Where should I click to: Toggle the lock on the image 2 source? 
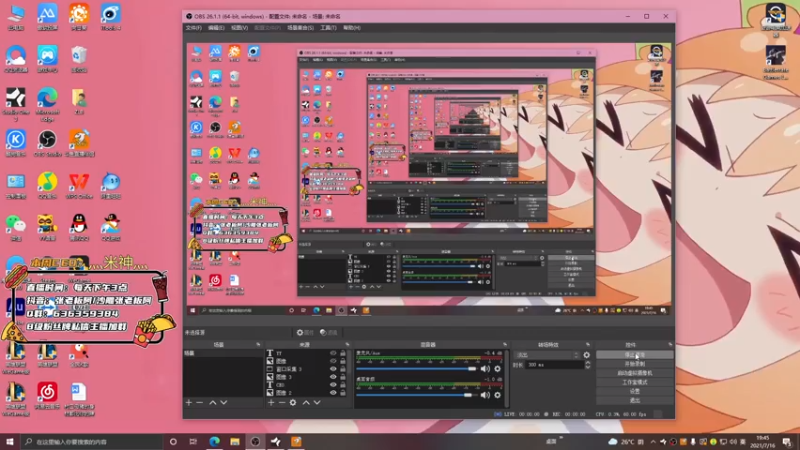[x=343, y=392]
